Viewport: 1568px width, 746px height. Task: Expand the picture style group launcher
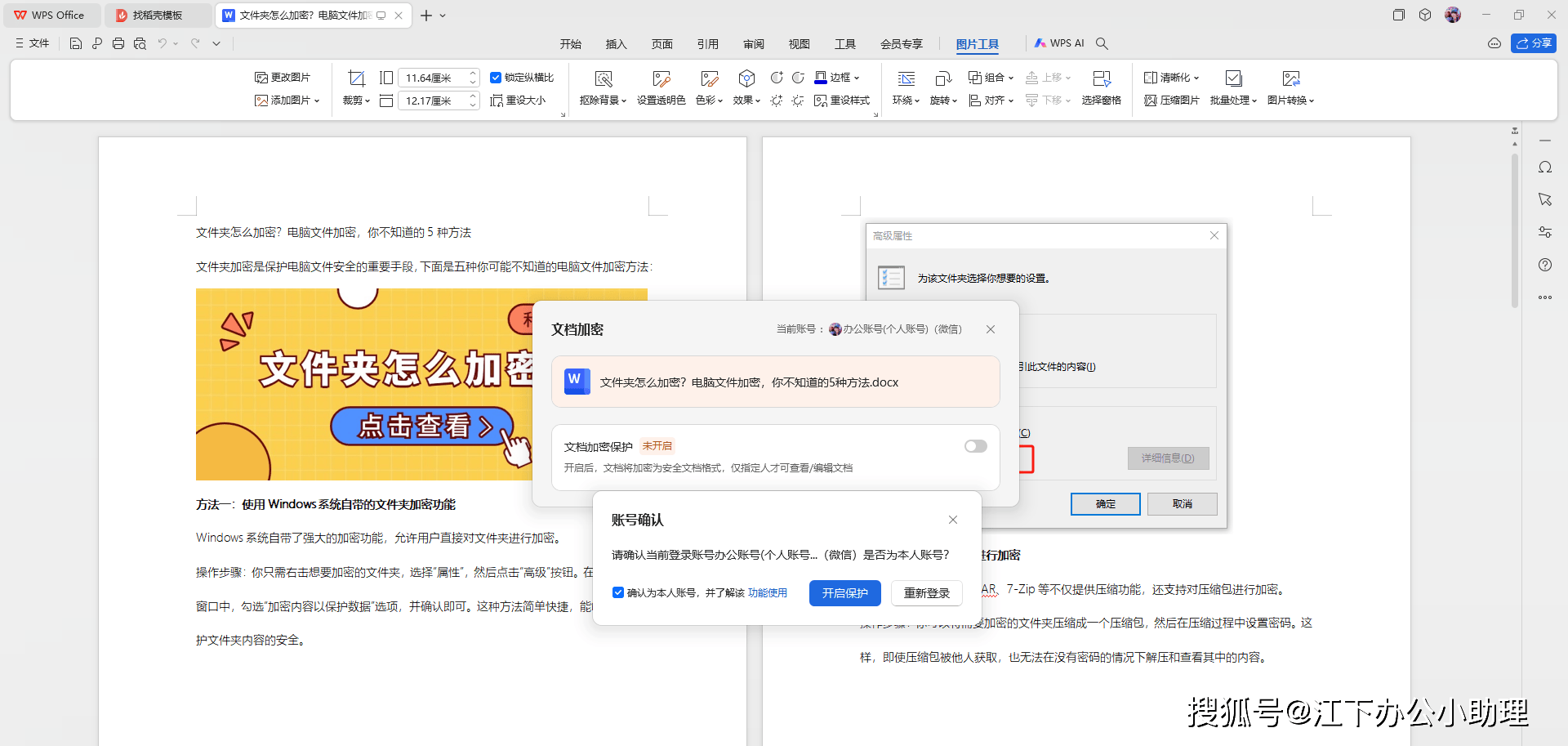[x=875, y=115]
